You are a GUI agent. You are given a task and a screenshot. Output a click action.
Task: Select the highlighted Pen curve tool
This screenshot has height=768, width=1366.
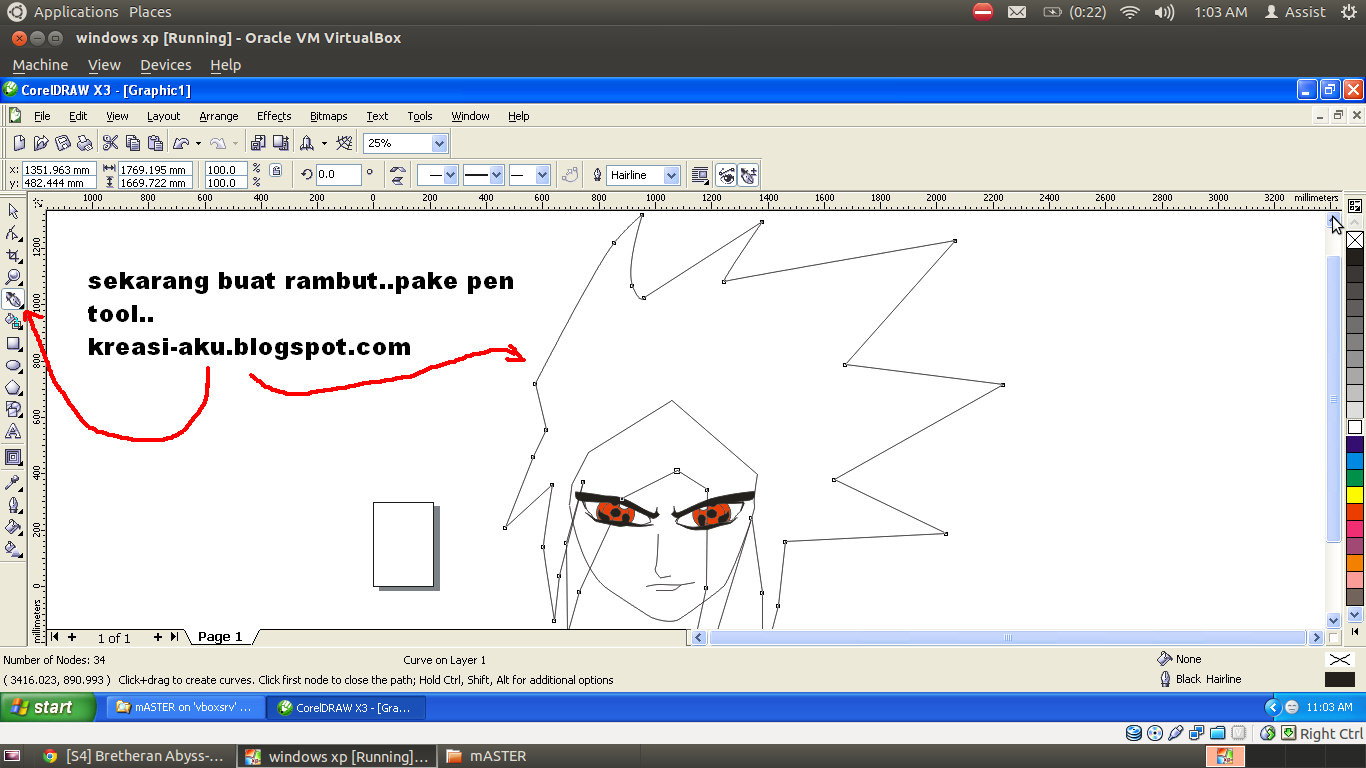[13, 299]
